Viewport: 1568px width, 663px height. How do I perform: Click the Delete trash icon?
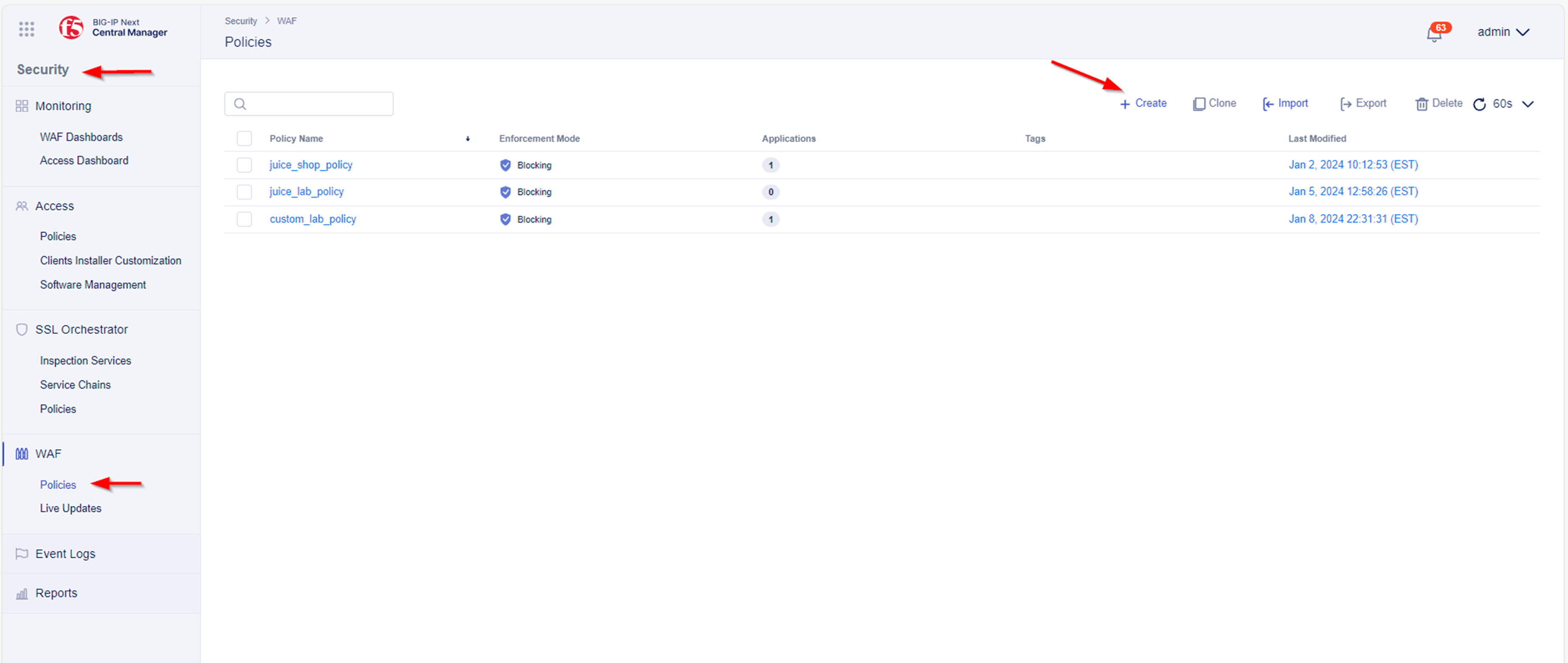(1422, 104)
